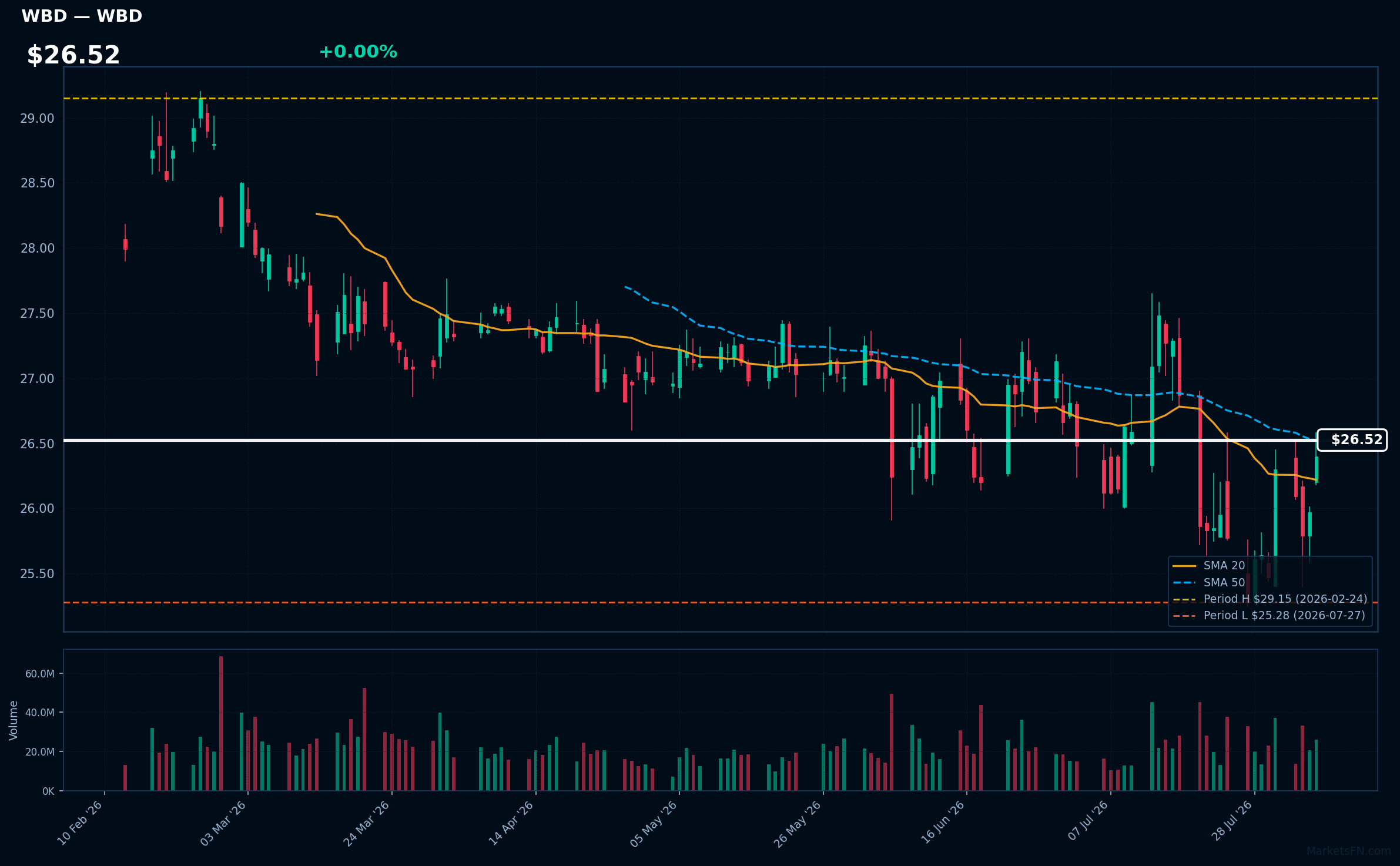Click the 29.00 price axis label
The height and width of the screenshot is (866, 1400).
37,119
